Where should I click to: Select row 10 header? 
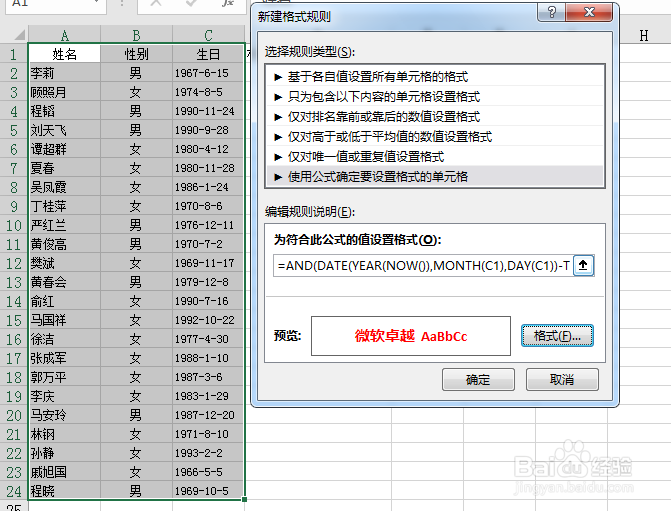13,225
